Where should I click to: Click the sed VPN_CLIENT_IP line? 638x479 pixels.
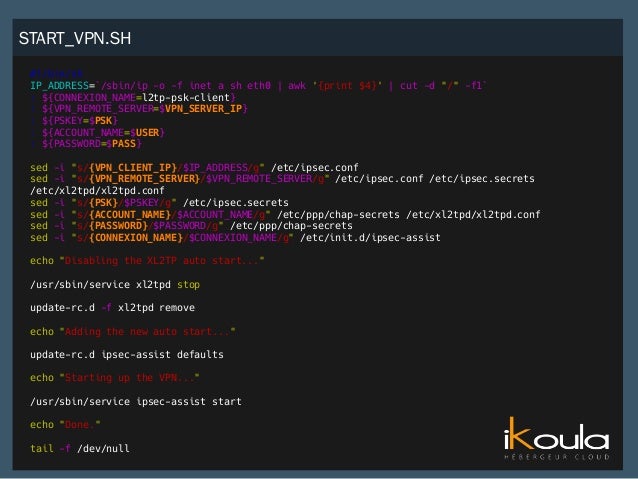point(194,168)
